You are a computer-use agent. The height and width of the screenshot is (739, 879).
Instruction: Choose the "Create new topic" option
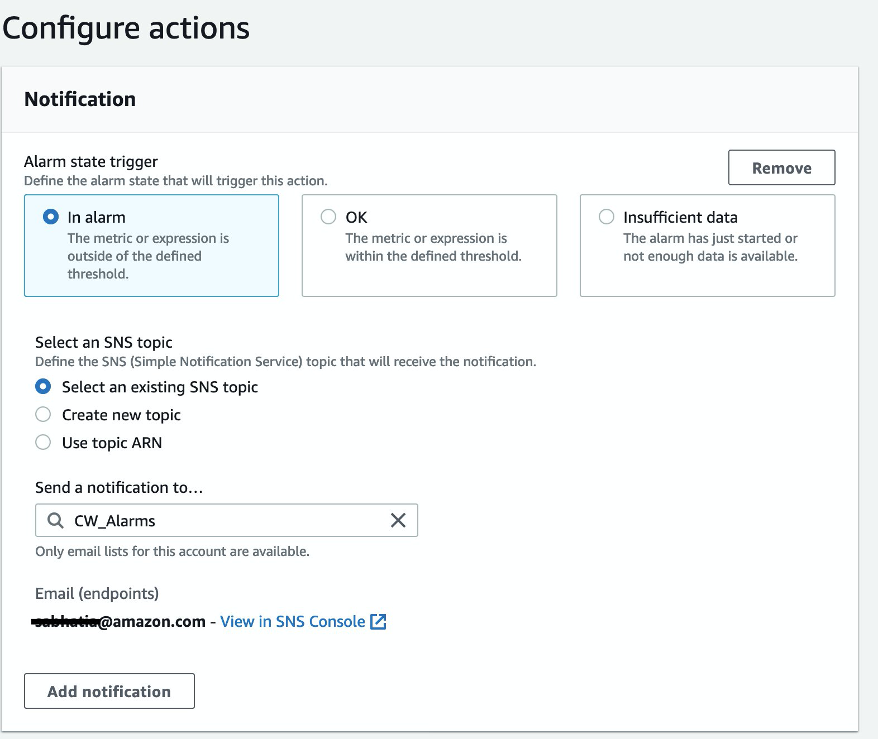(x=42, y=415)
